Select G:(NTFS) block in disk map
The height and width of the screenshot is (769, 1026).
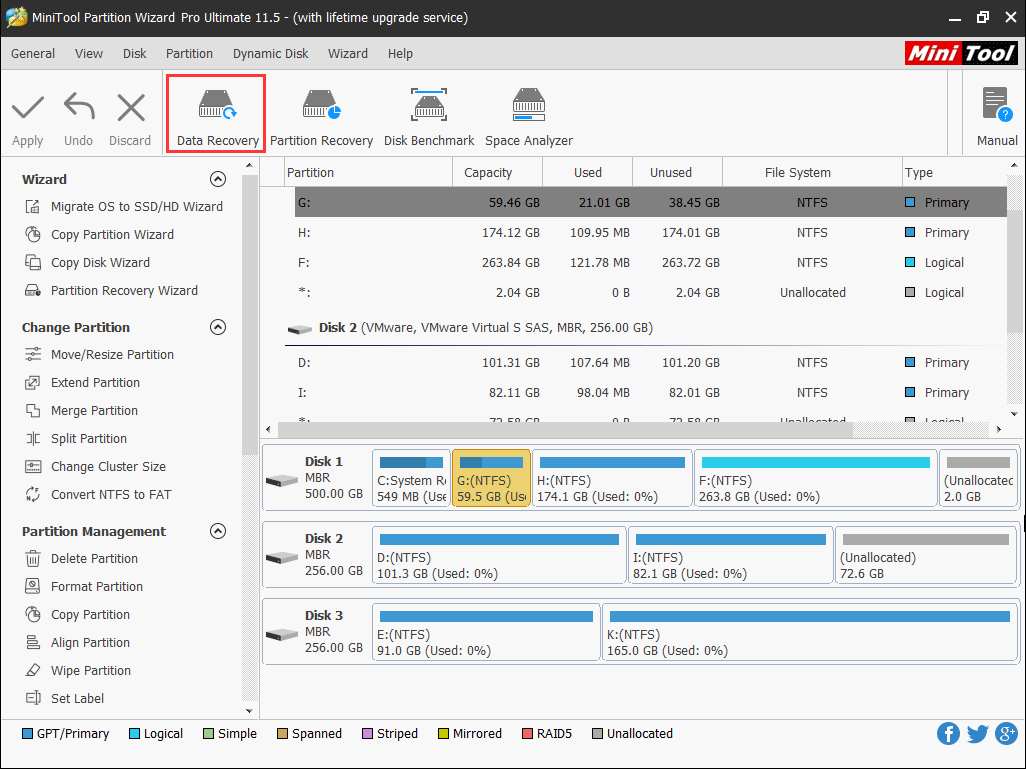491,478
